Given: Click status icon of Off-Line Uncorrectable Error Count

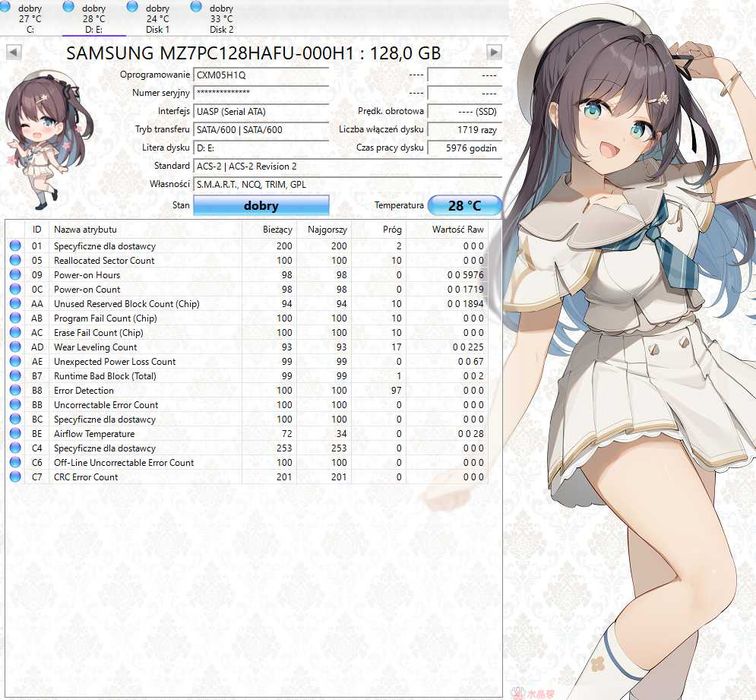Looking at the screenshot, I should [15, 462].
